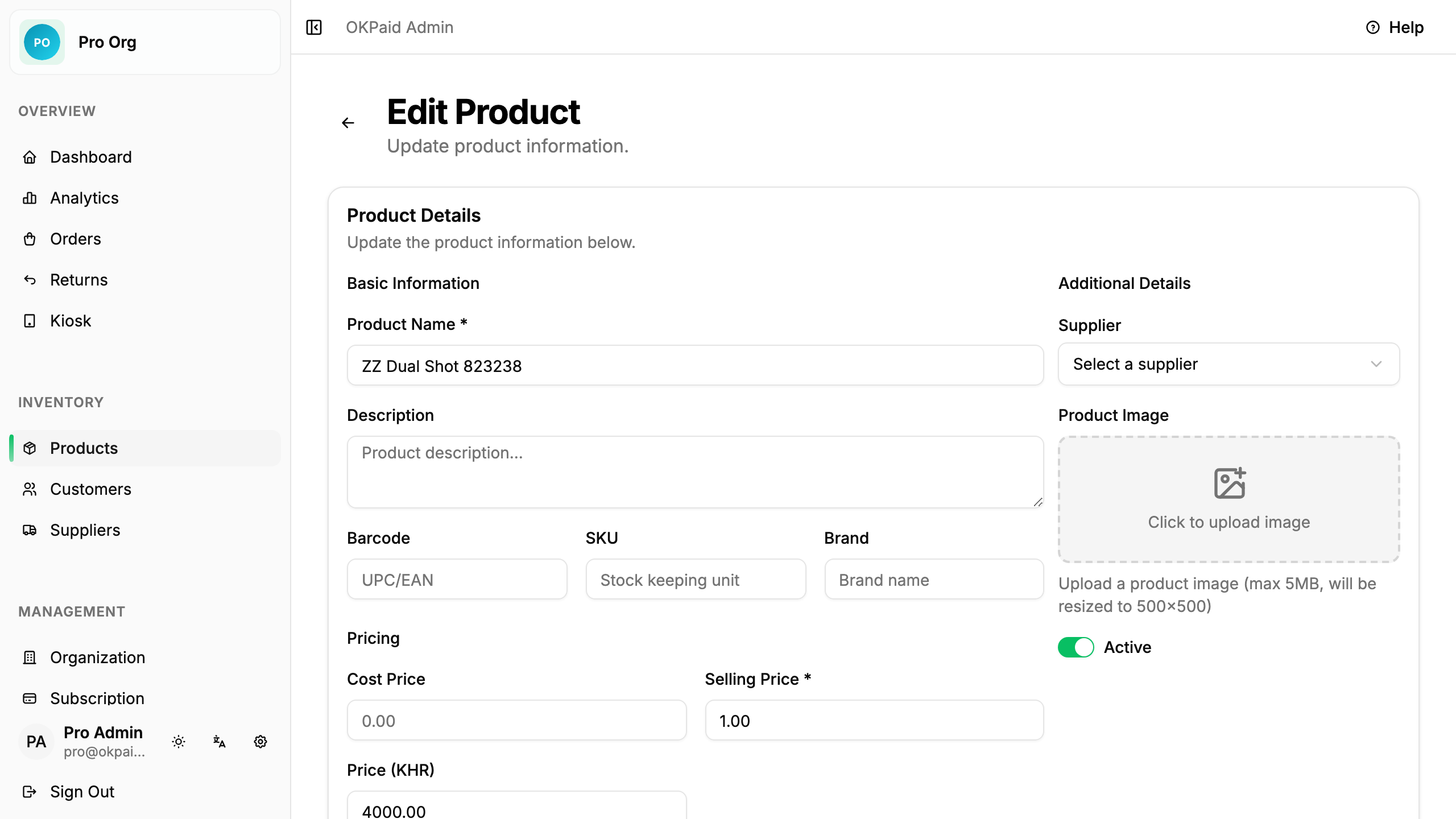
Task: Click the Dashboard home icon
Action: click(30, 157)
